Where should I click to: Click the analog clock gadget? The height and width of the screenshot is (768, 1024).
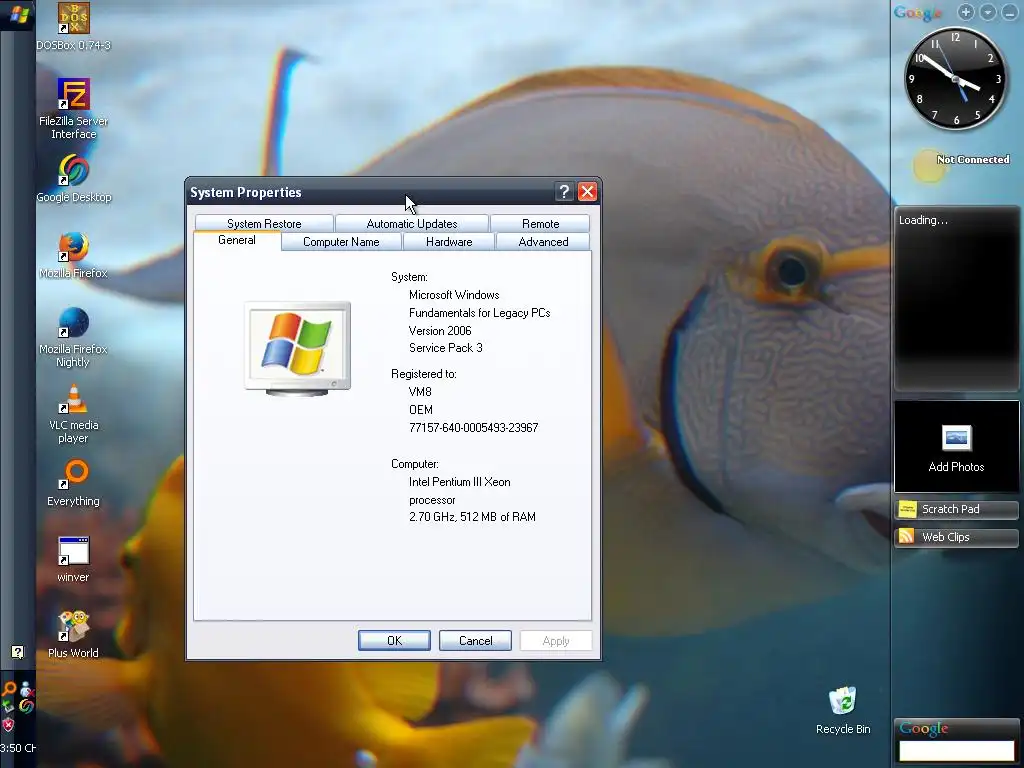point(955,78)
